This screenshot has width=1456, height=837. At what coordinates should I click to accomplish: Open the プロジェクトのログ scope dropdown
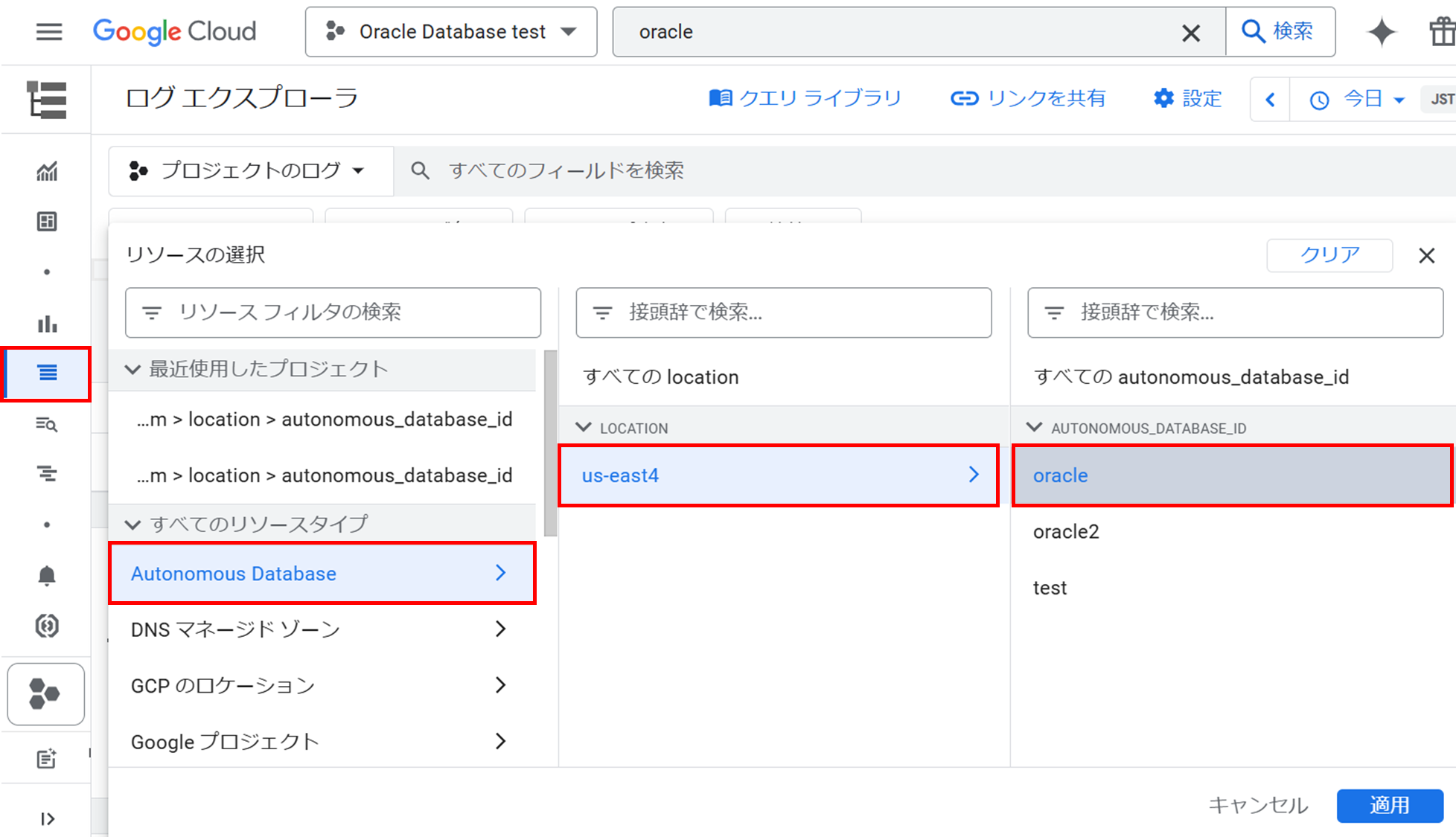tap(249, 170)
